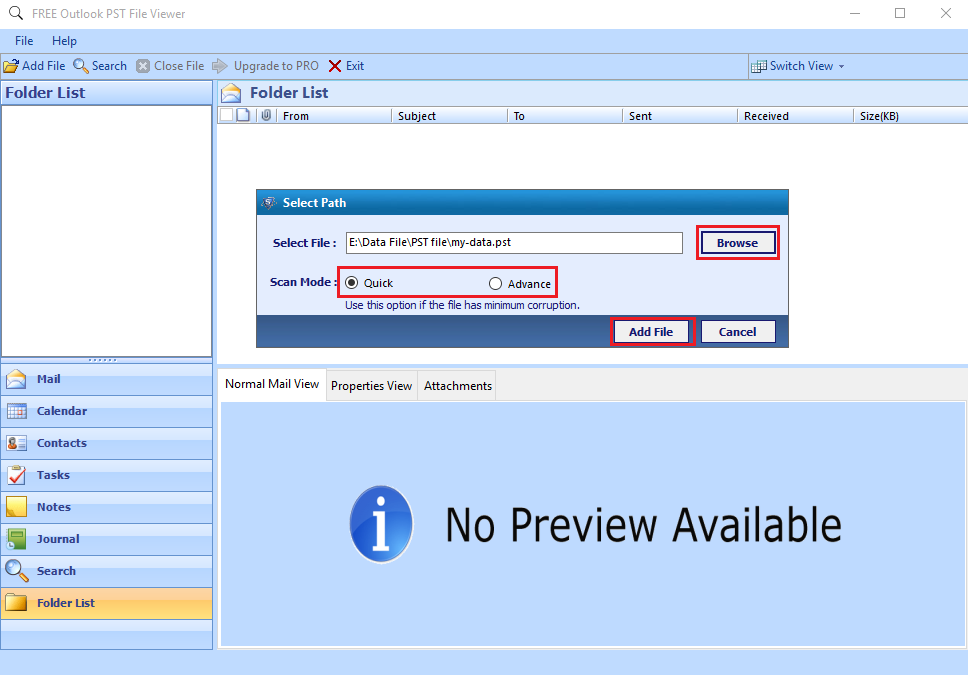Open the Attachments tab

click(x=456, y=385)
